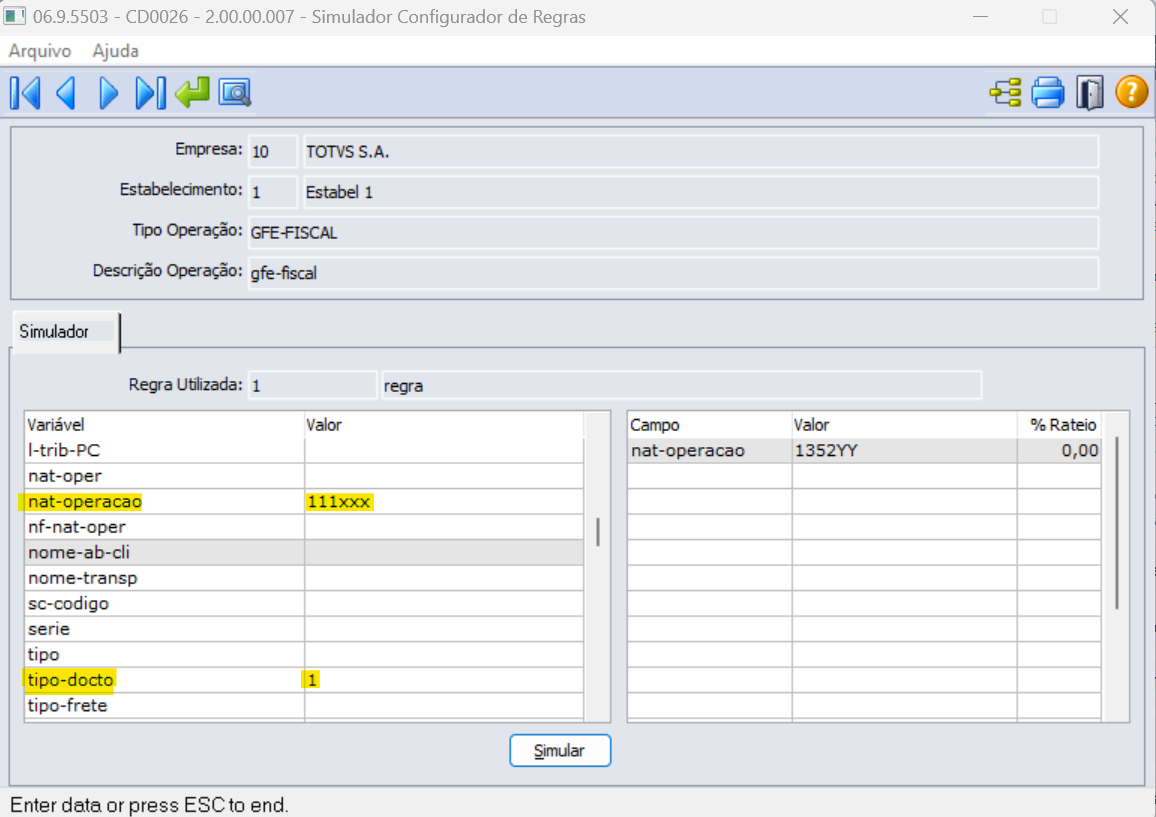
Task: Click the blue printer icon
Action: (1048, 93)
